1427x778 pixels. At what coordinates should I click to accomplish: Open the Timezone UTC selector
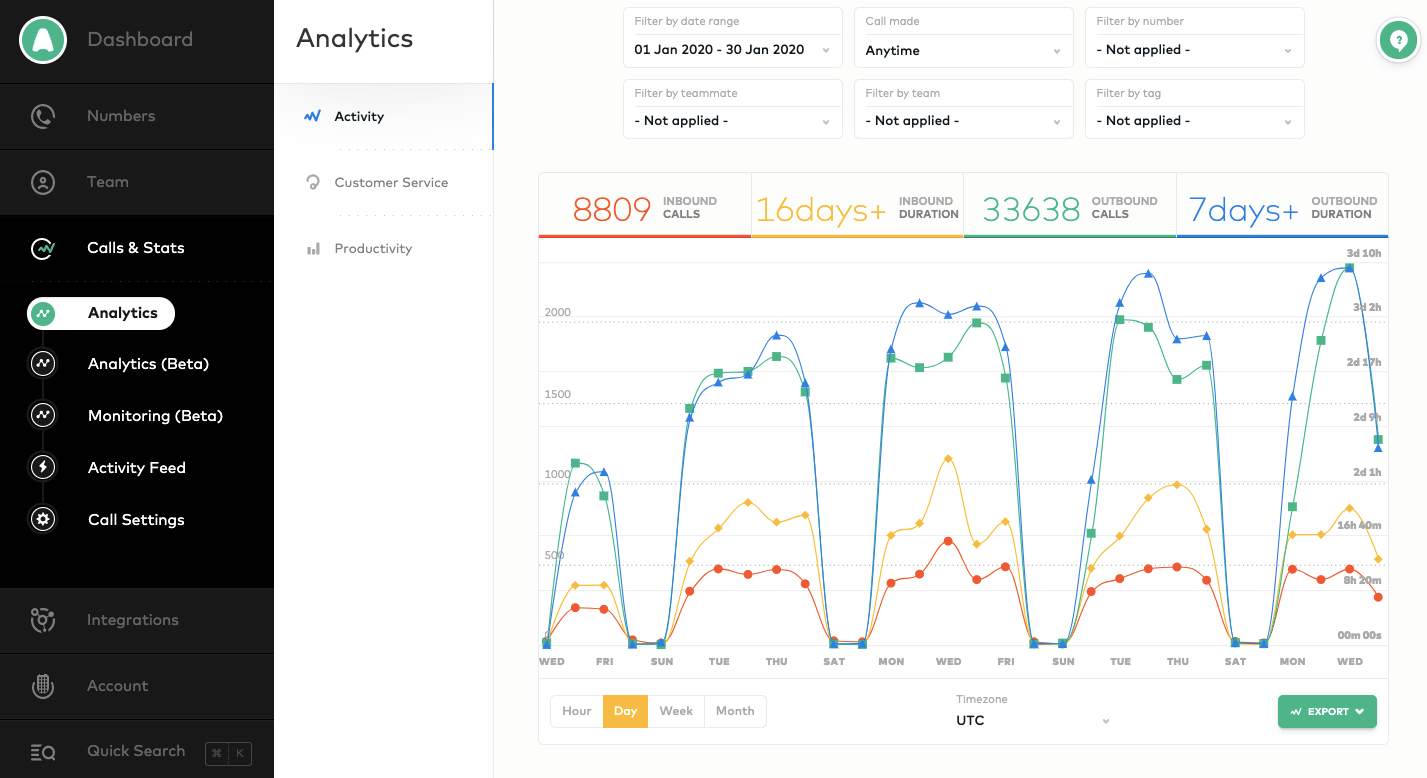[1030, 720]
